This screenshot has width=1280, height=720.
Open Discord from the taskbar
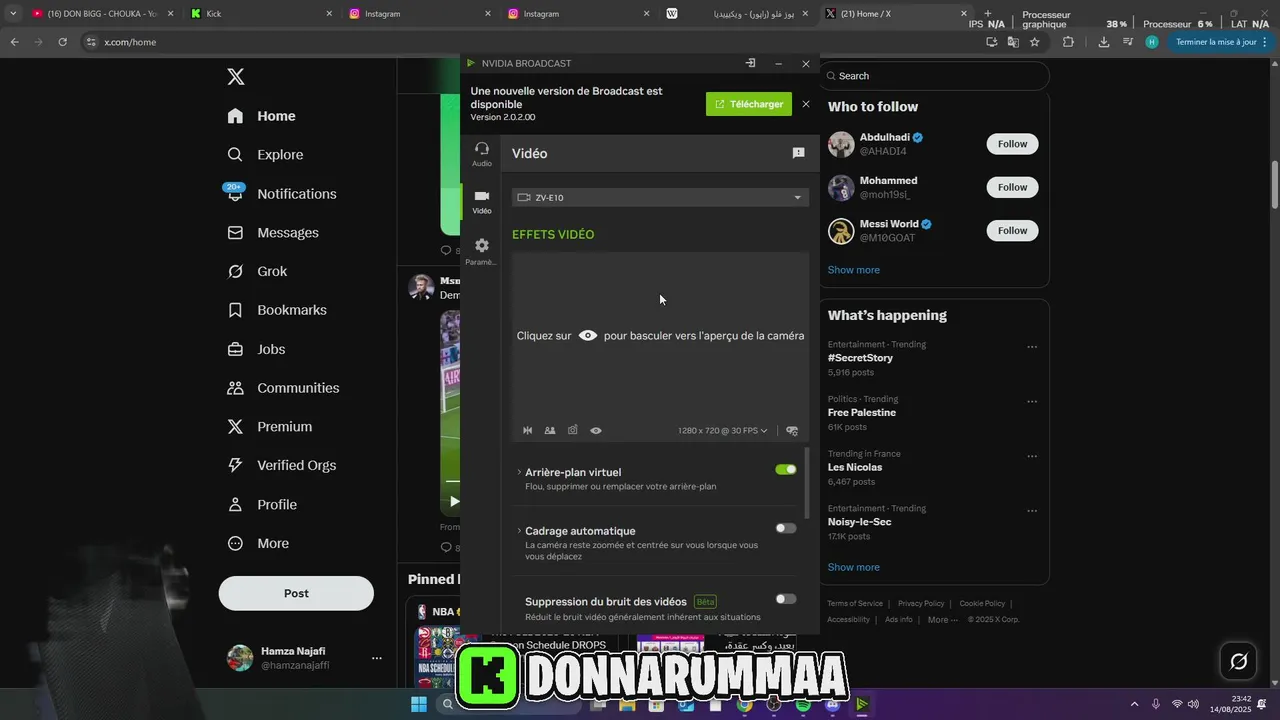[833, 704]
